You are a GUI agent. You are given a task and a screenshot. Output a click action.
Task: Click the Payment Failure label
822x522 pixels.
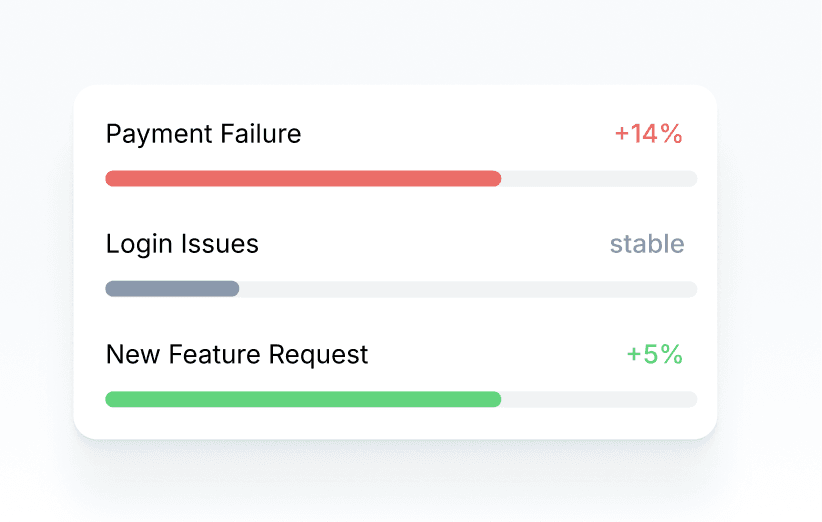tap(203, 134)
